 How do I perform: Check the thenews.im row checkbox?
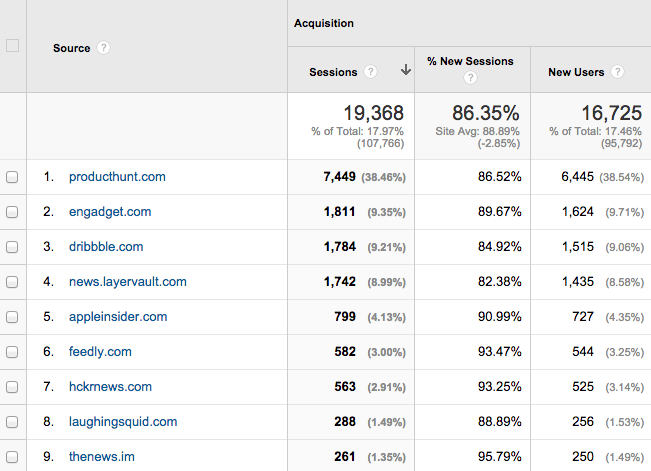click(12, 457)
